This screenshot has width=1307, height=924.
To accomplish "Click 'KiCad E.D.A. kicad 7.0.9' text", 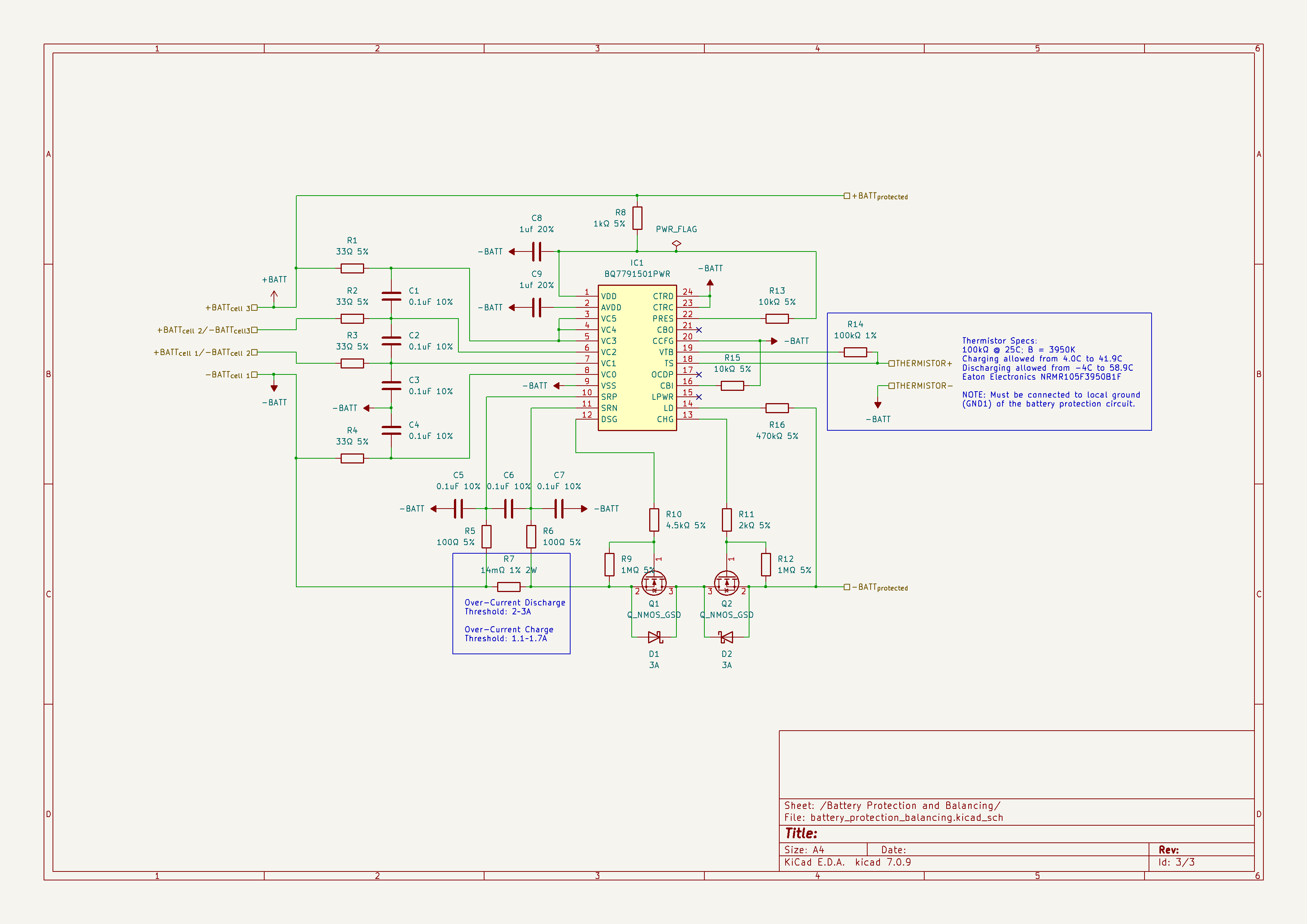I will point(847,863).
